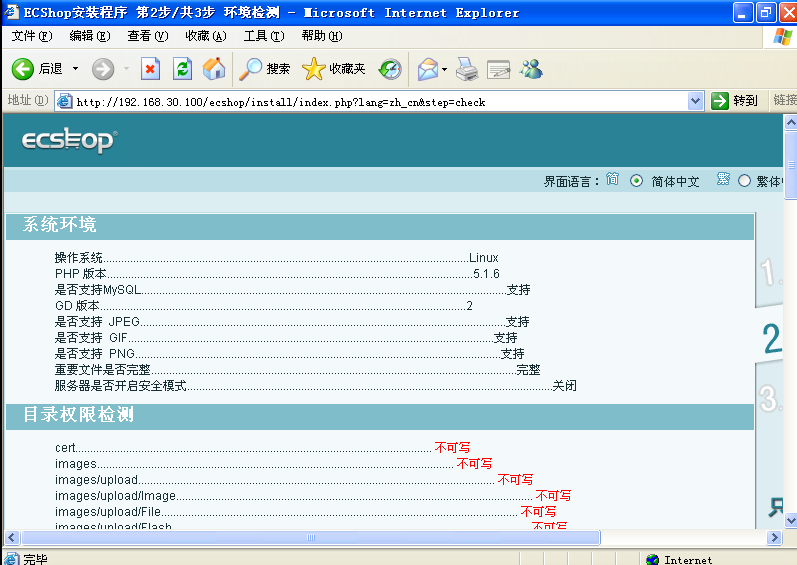Select 繁体中文 radio button
This screenshot has width=797, height=565.
[x=744, y=180]
